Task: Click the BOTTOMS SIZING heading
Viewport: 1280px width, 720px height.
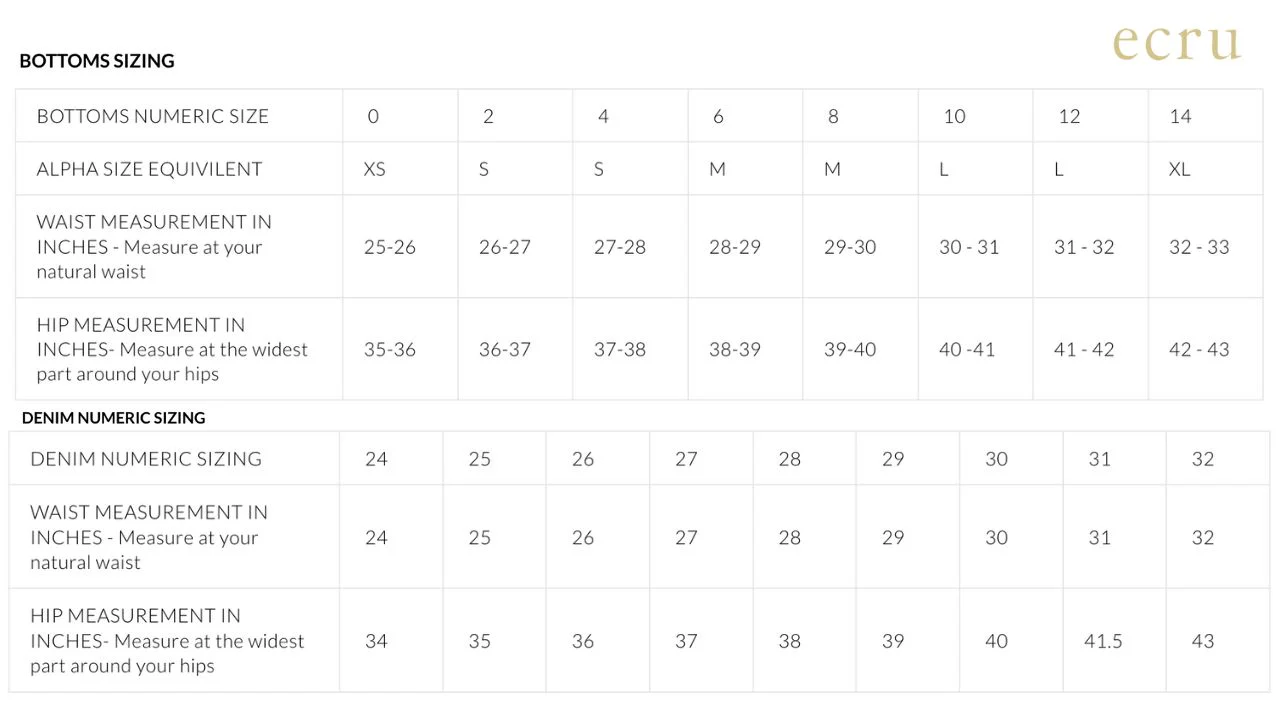Action: click(97, 61)
